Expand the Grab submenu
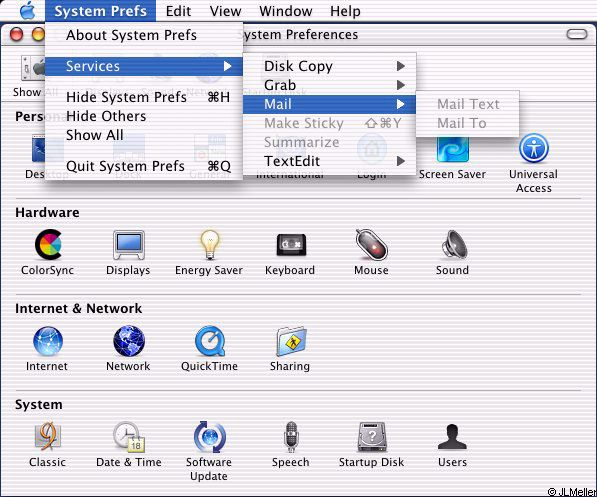The image size is (597, 497). pyautogui.click(x=329, y=85)
